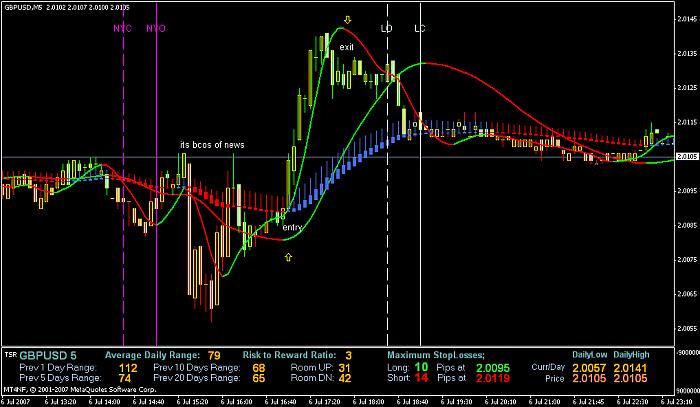The height and width of the screenshot is (407, 700).
Task: Click the yellow up arrow below entry
Action: coord(288,257)
